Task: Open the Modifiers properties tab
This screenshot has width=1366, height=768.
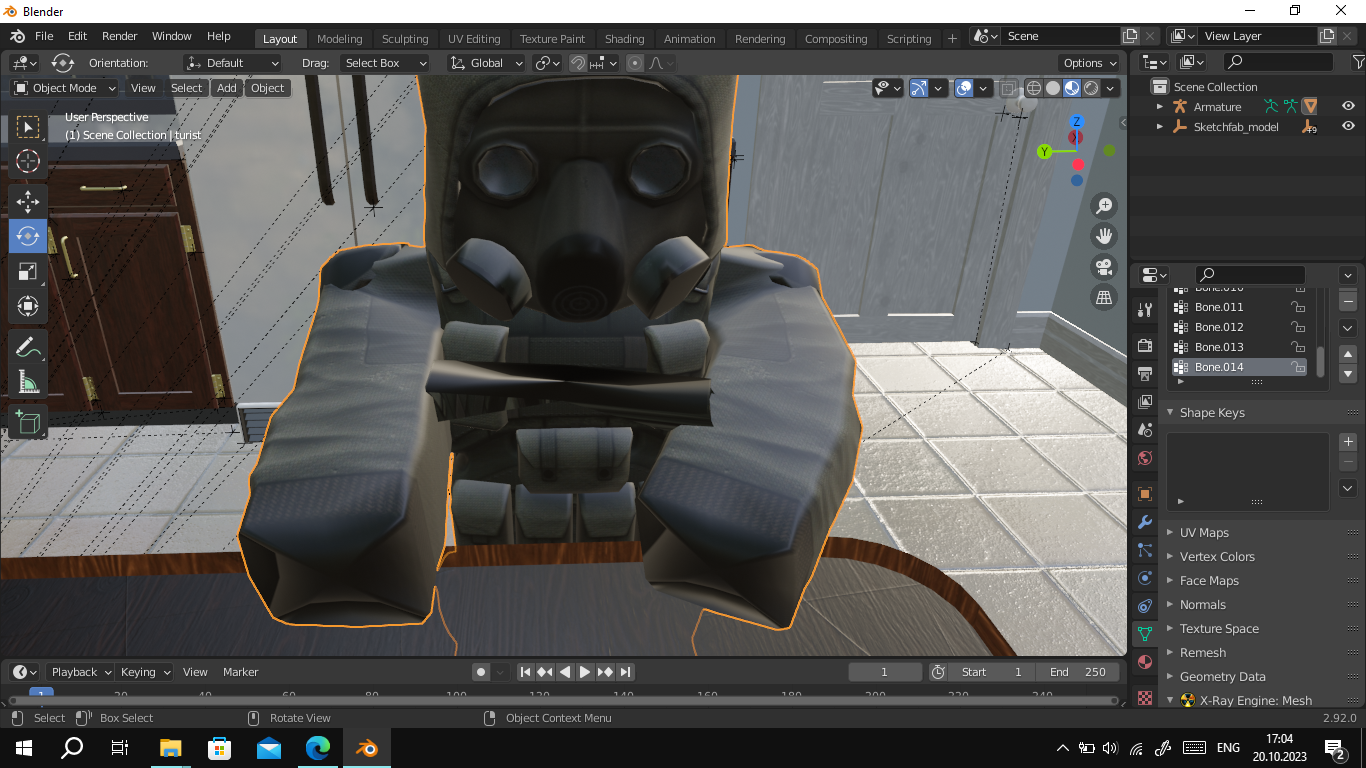Action: (x=1145, y=522)
